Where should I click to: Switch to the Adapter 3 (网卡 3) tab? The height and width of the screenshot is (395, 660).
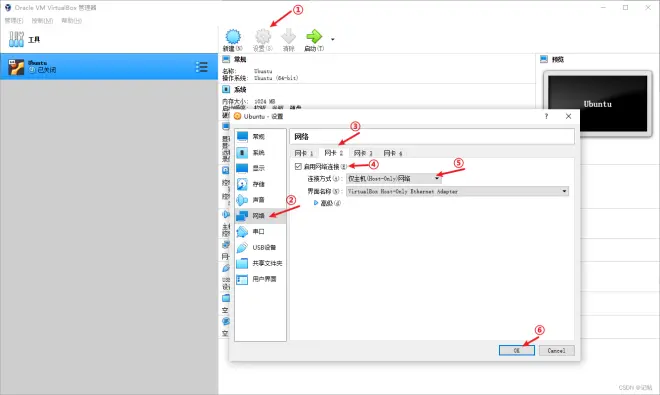(363, 153)
